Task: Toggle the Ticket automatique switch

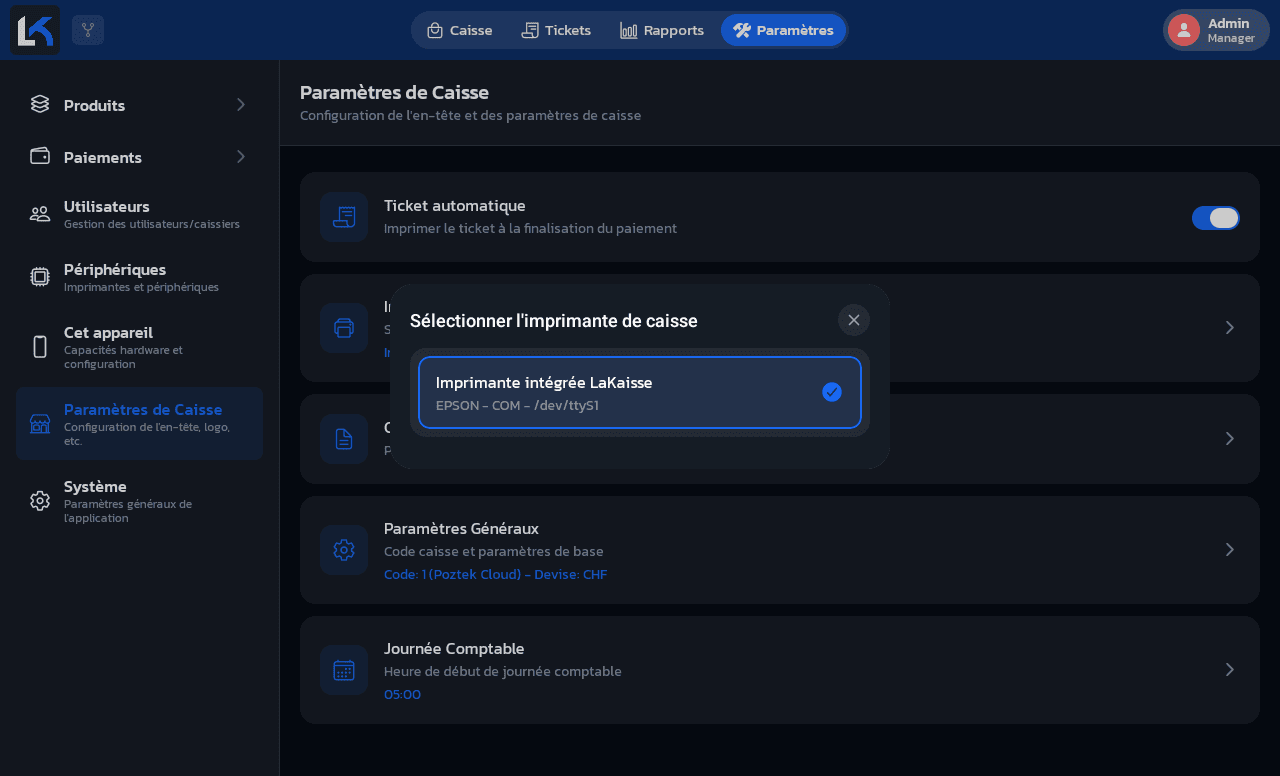Action: pyautogui.click(x=1216, y=218)
